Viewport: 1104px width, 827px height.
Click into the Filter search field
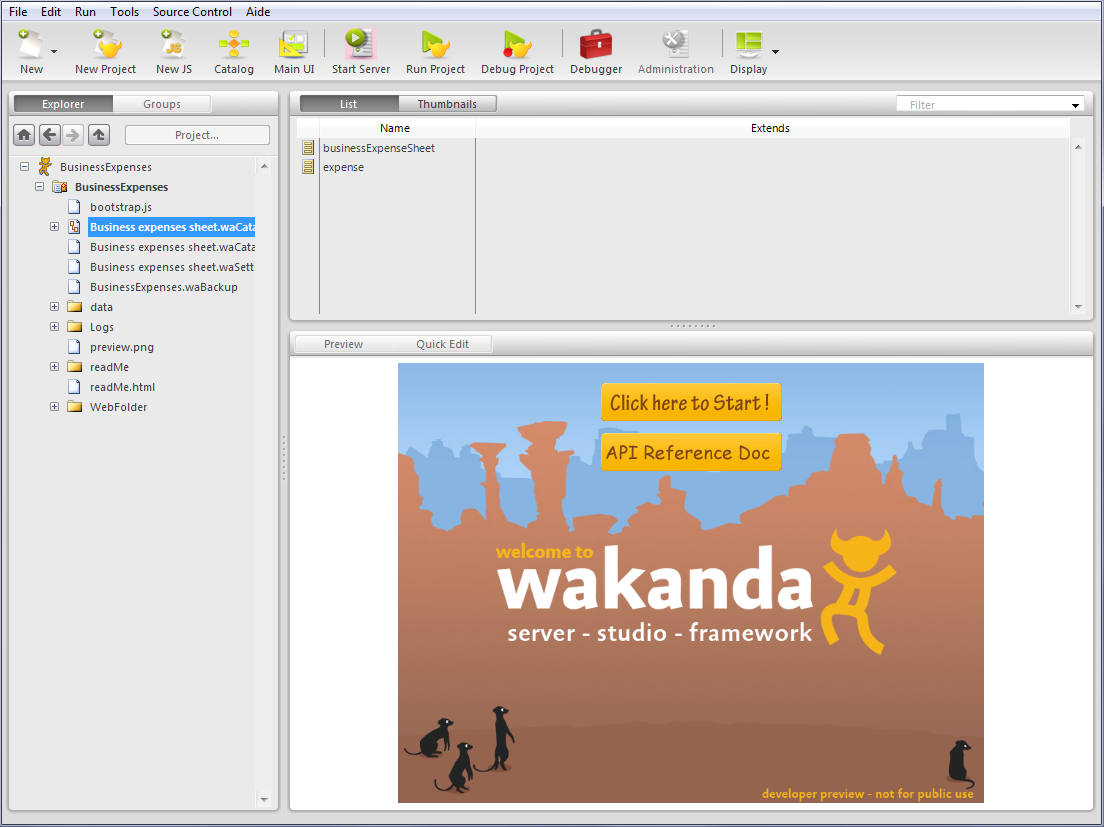pos(983,105)
